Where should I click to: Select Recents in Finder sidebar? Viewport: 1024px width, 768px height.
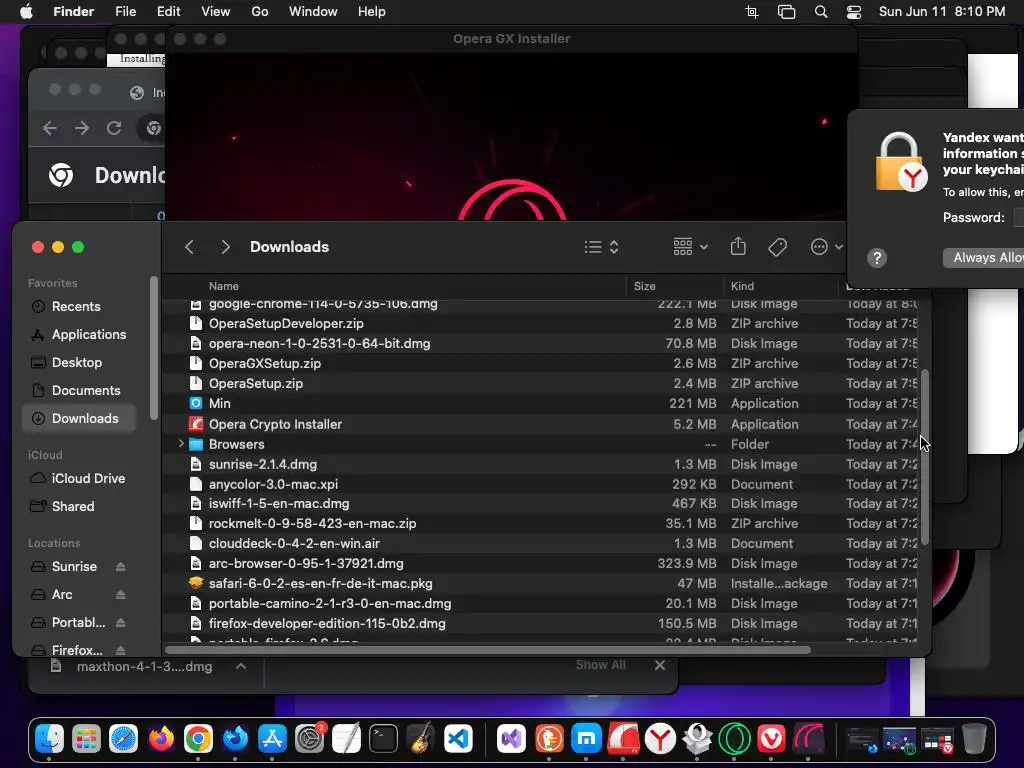point(78,307)
